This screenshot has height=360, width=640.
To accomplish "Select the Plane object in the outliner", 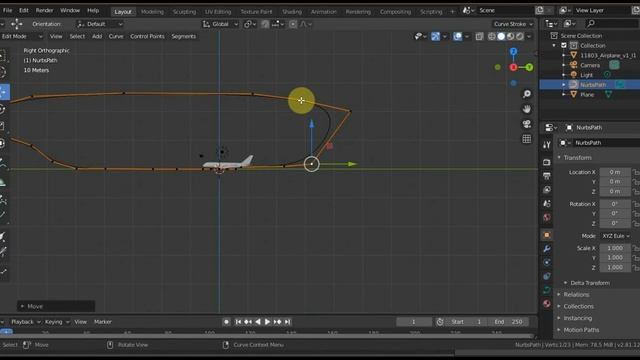I will [587, 95].
